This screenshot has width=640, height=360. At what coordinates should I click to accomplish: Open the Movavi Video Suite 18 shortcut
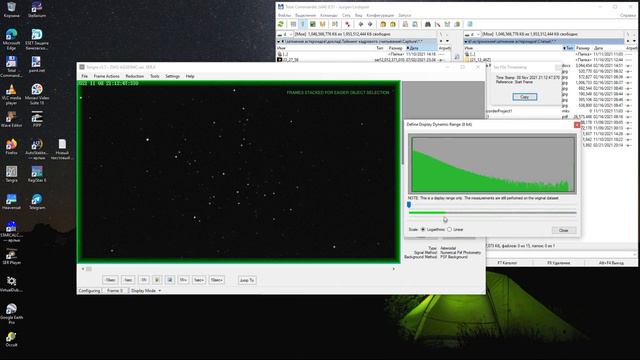(x=37, y=94)
